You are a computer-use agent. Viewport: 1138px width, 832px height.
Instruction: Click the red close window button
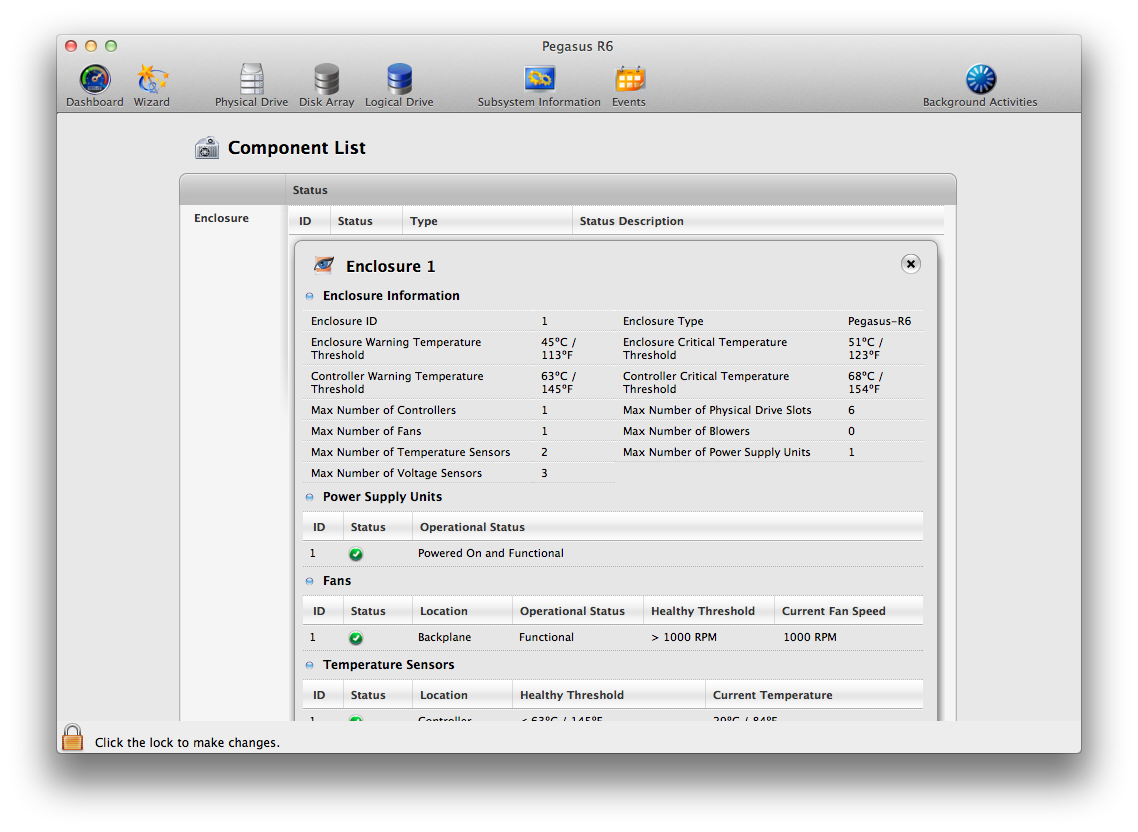(x=71, y=46)
